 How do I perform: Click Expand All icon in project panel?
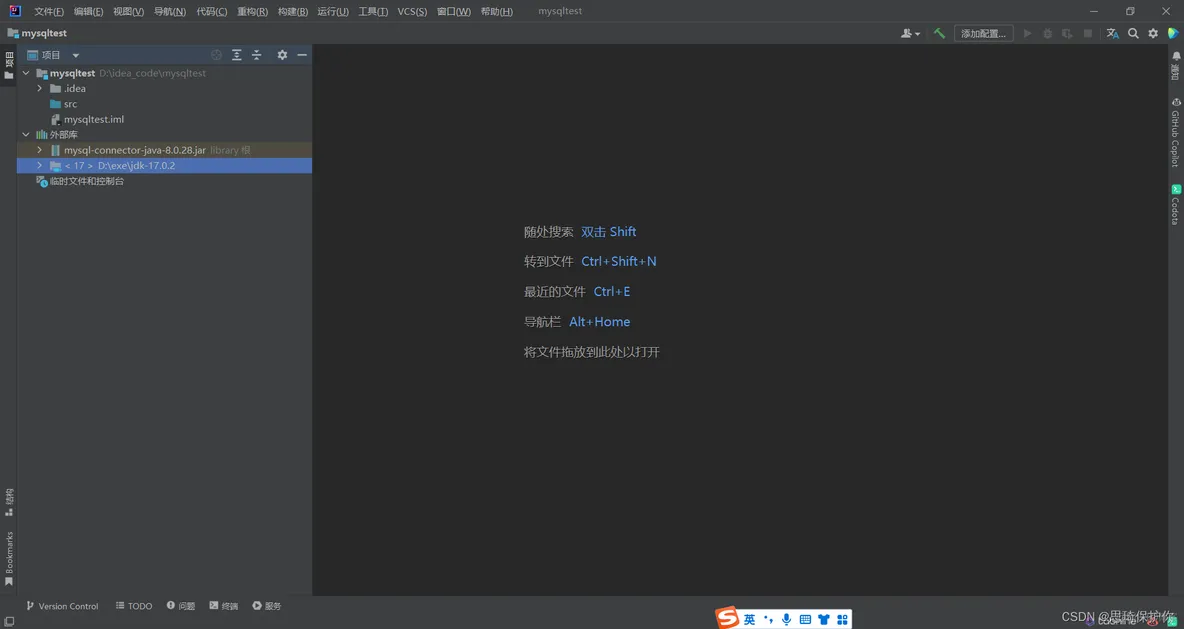pos(237,55)
